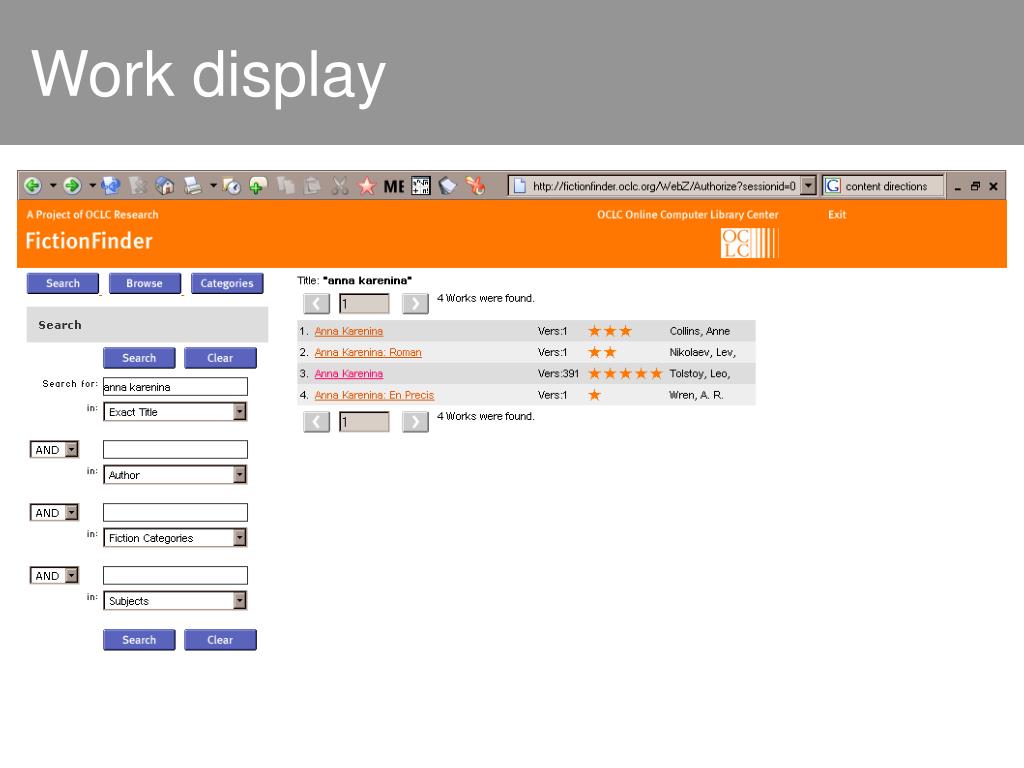The height and width of the screenshot is (768, 1024).
Task: Click the top Clear button in the form
Action: pyautogui.click(x=220, y=358)
